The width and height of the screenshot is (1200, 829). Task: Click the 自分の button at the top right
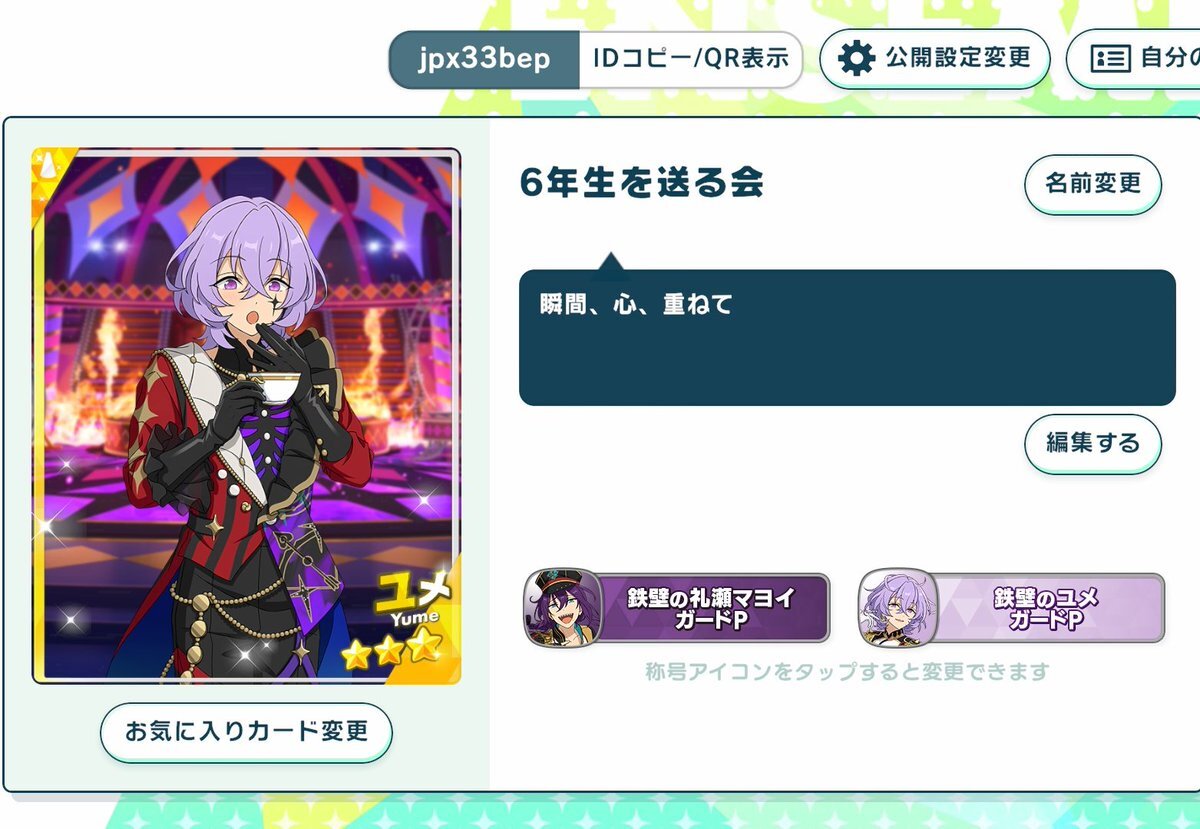click(1133, 58)
